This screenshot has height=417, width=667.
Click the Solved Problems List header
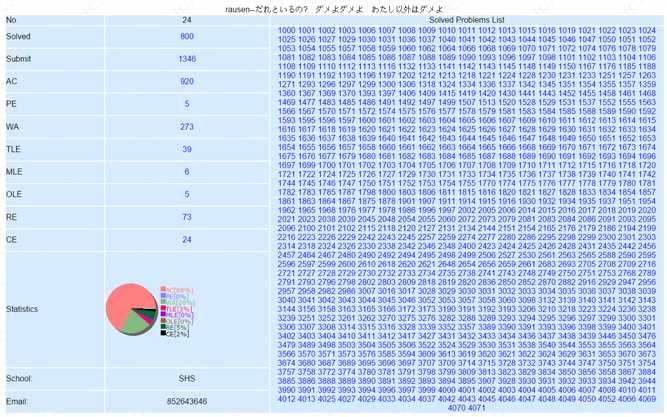pos(467,20)
